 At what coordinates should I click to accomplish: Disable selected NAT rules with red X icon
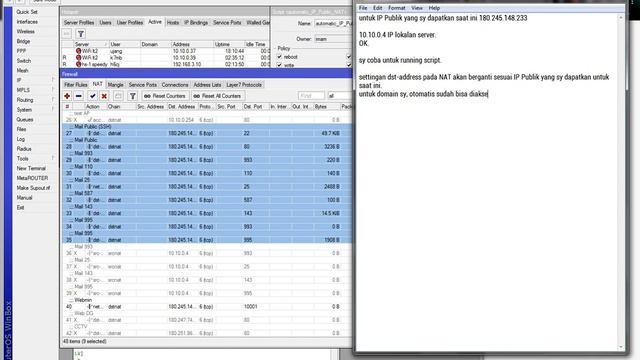(x=104, y=96)
